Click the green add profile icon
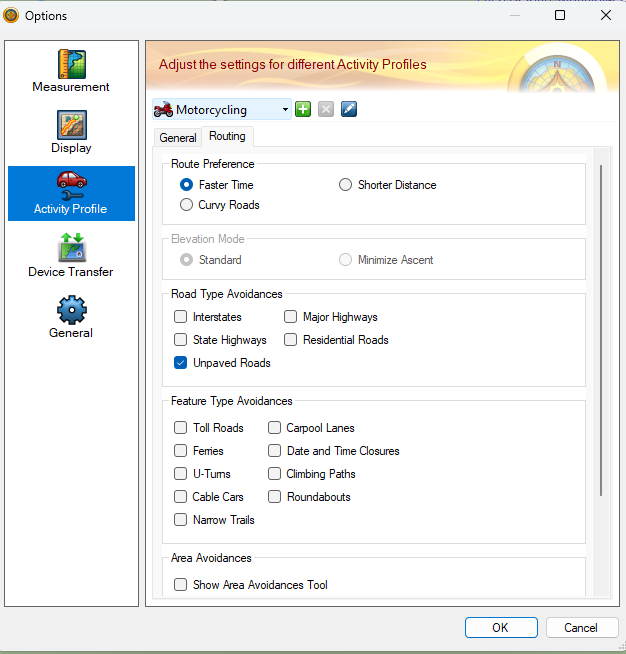This screenshot has height=654, width=626. [x=303, y=110]
